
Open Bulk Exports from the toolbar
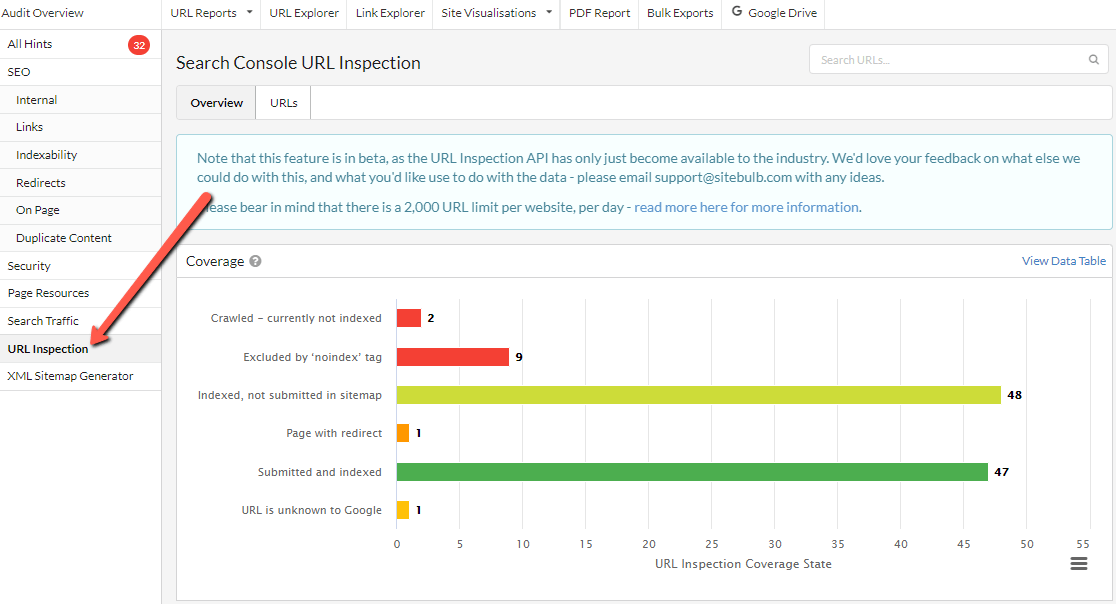[680, 13]
